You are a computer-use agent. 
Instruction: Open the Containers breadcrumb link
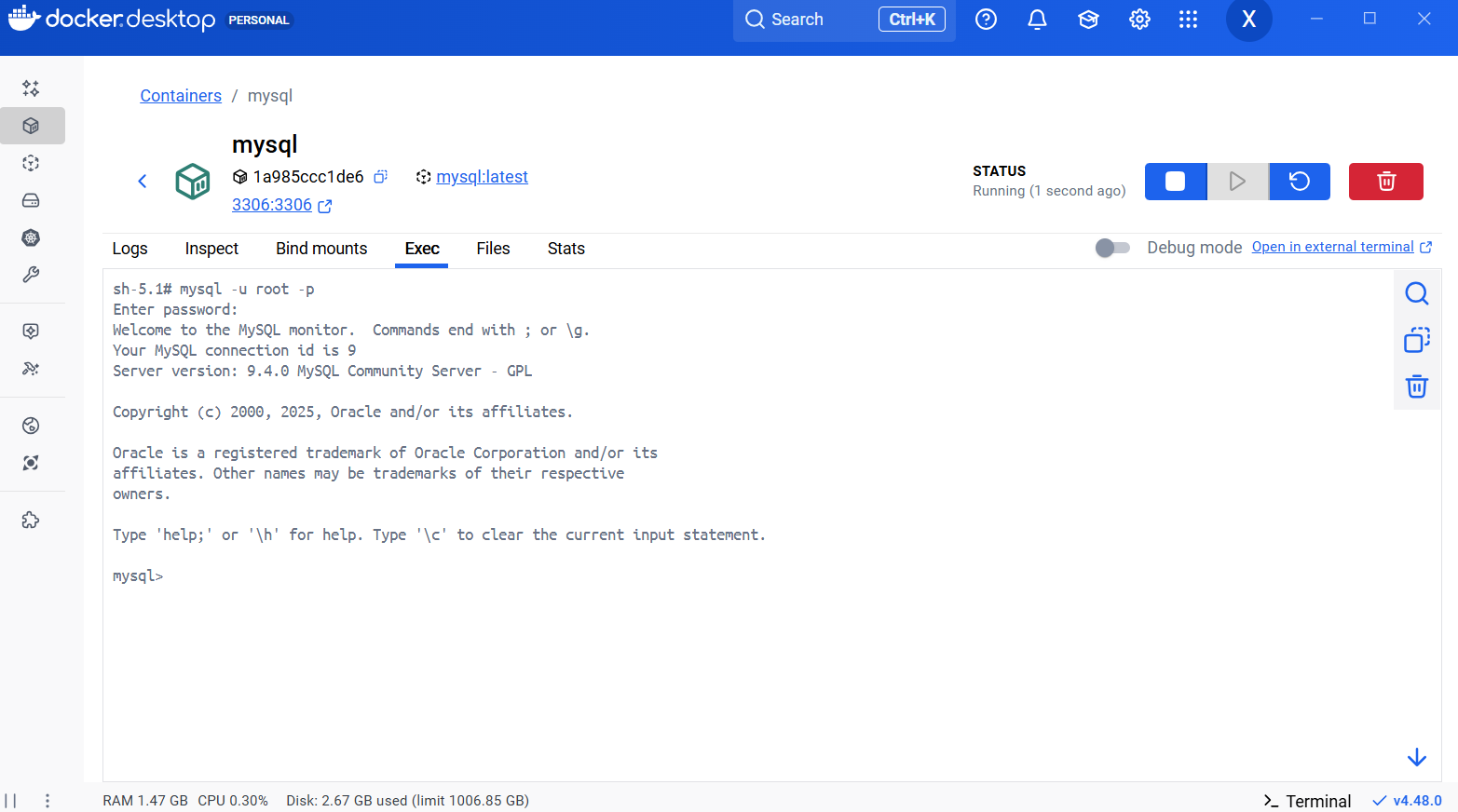point(181,96)
